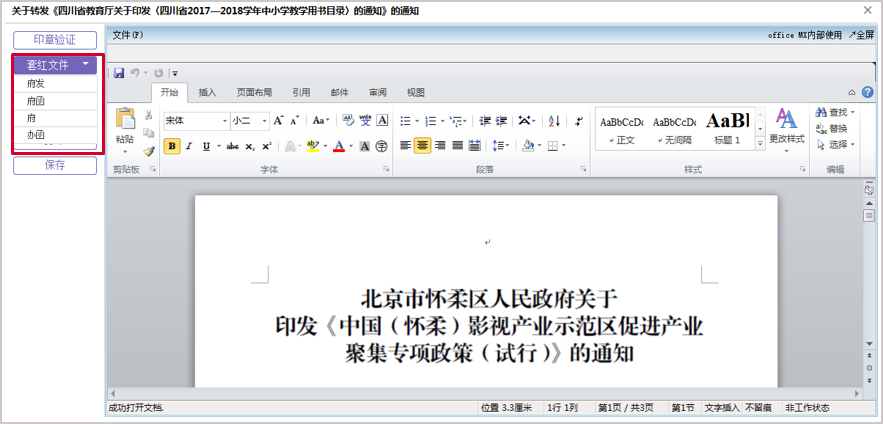Screen dimensions: 883x424
Task: Click the Character Shading icon
Action: coord(365,146)
